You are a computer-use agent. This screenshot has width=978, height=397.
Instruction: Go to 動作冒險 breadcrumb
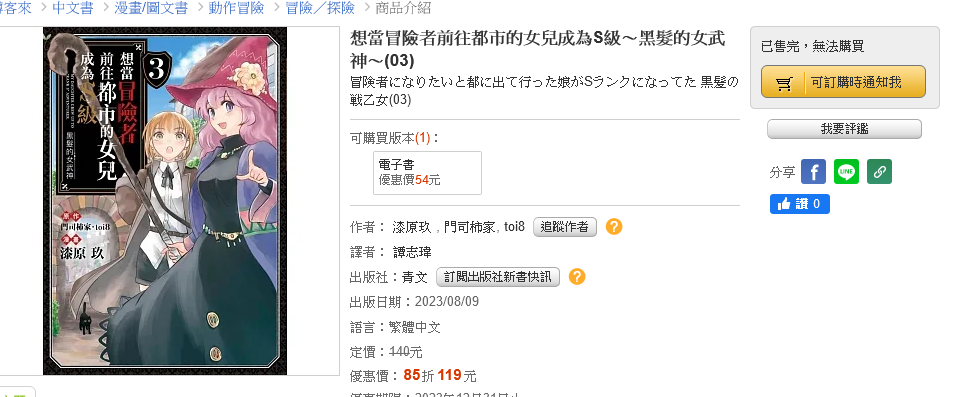point(238,7)
